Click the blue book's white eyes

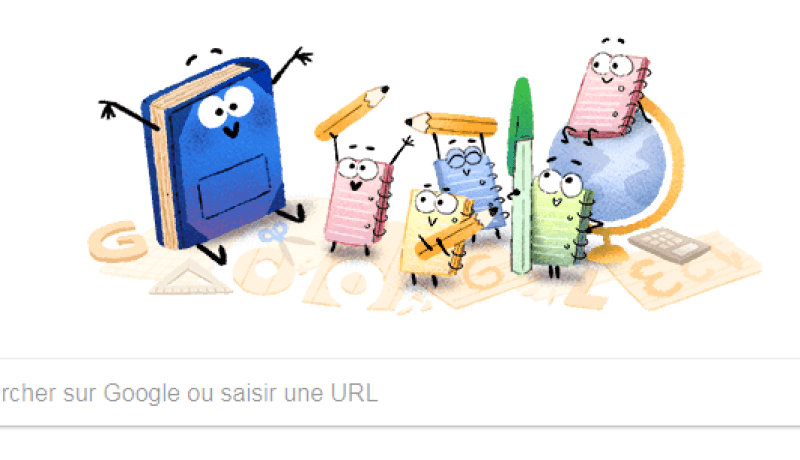tap(226, 106)
